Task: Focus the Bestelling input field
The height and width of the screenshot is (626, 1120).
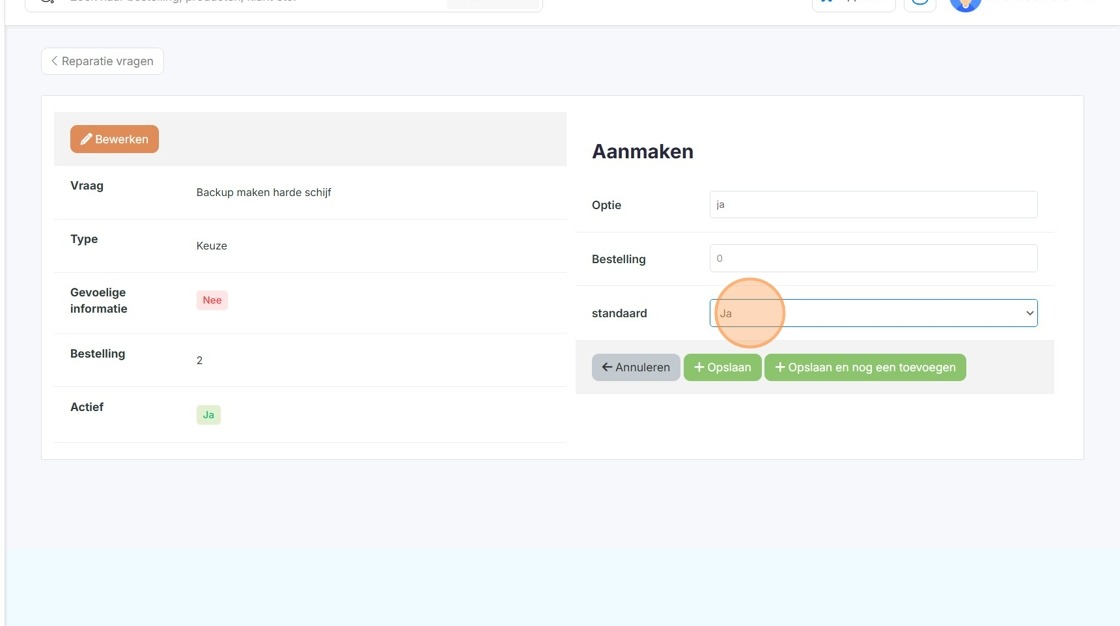Action: 873,258
